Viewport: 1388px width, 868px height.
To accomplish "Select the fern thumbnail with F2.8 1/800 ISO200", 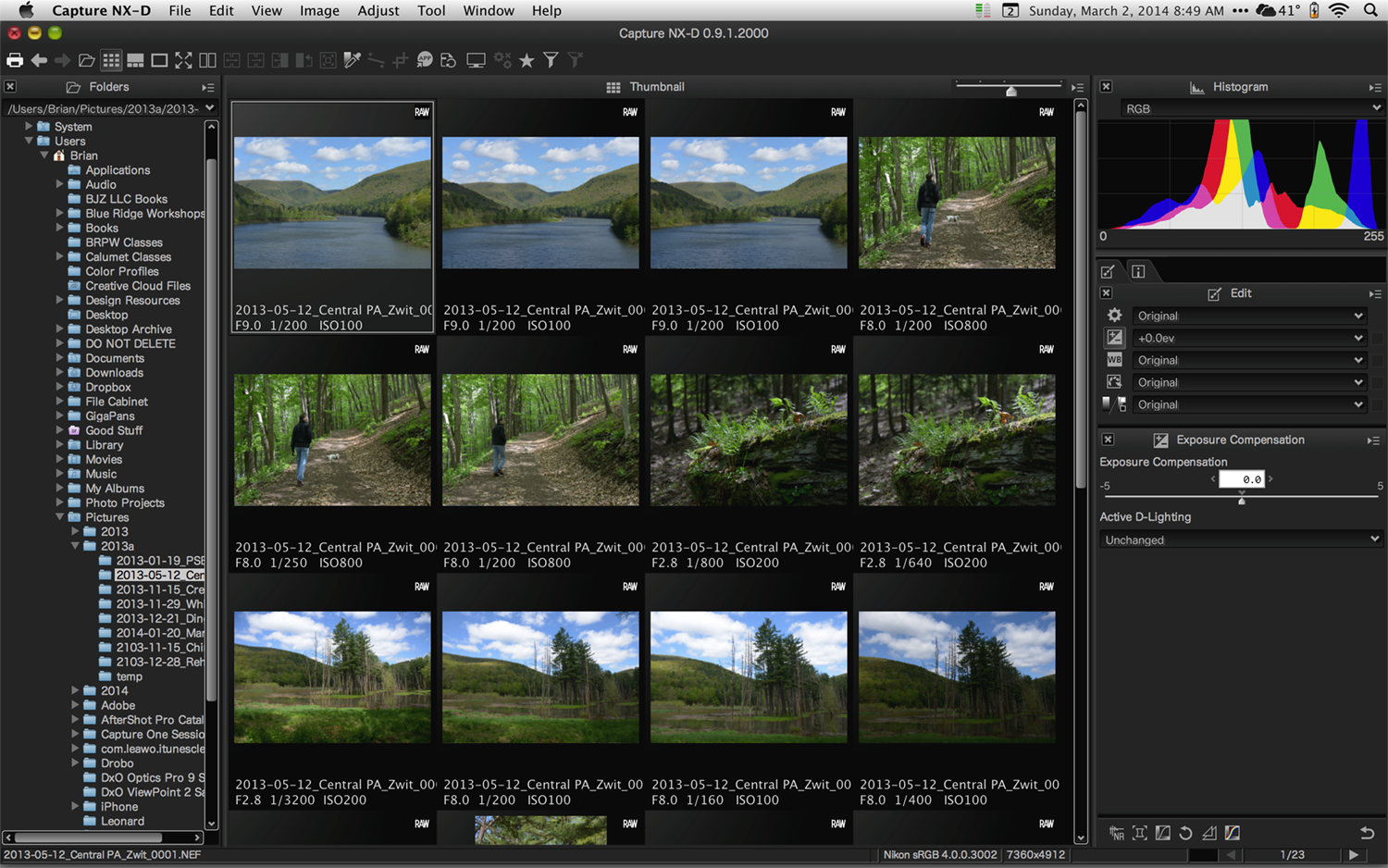I will [x=749, y=440].
